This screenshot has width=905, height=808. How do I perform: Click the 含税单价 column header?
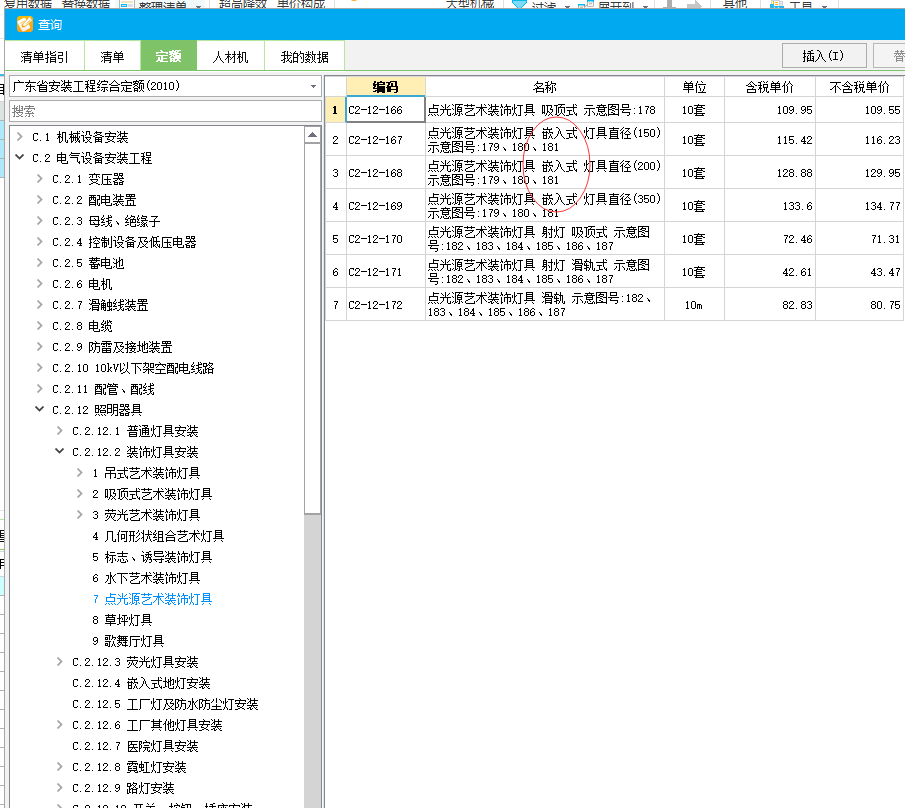[x=769, y=87]
